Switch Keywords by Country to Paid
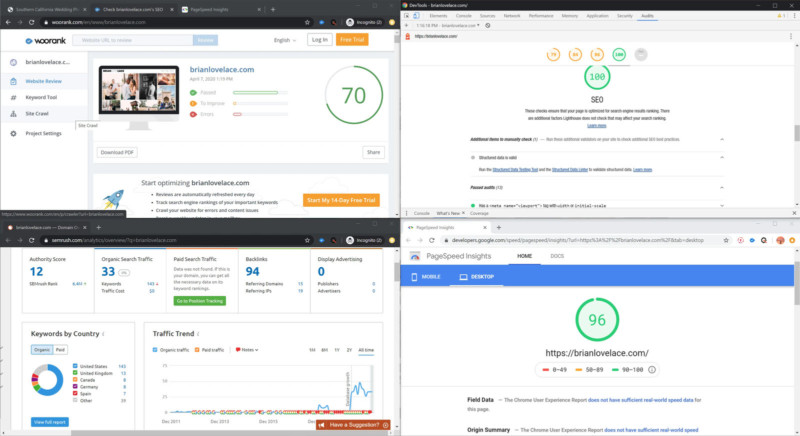The height and width of the screenshot is (436, 800). (60, 350)
